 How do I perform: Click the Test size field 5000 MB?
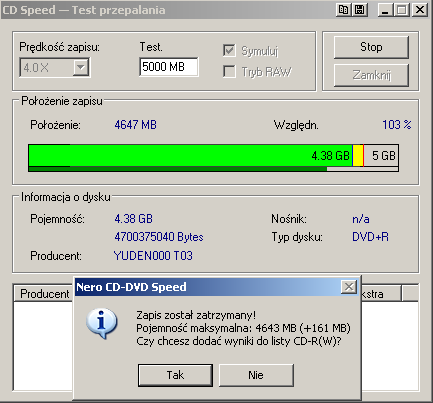169,67
